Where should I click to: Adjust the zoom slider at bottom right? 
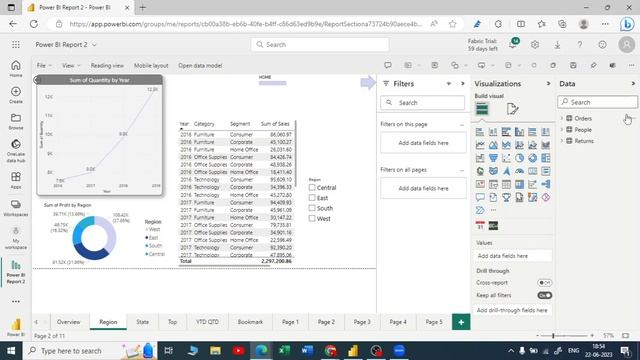pyautogui.click(x=553, y=336)
